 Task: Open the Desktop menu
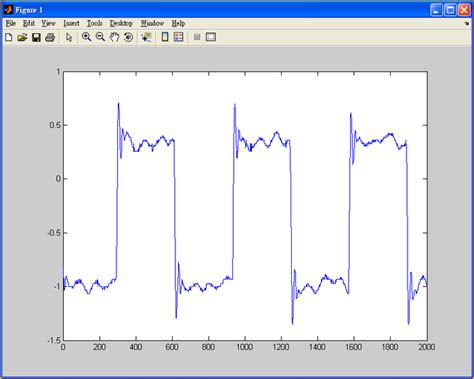[x=121, y=23]
